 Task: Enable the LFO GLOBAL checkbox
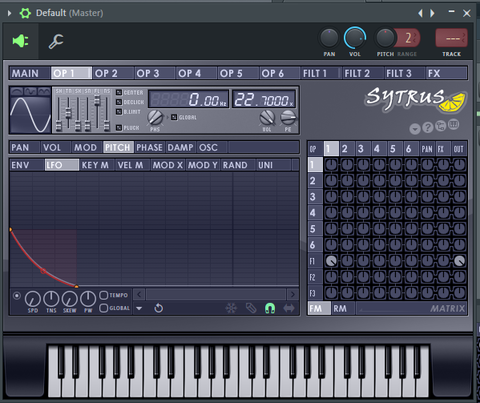pyautogui.click(x=104, y=308)
